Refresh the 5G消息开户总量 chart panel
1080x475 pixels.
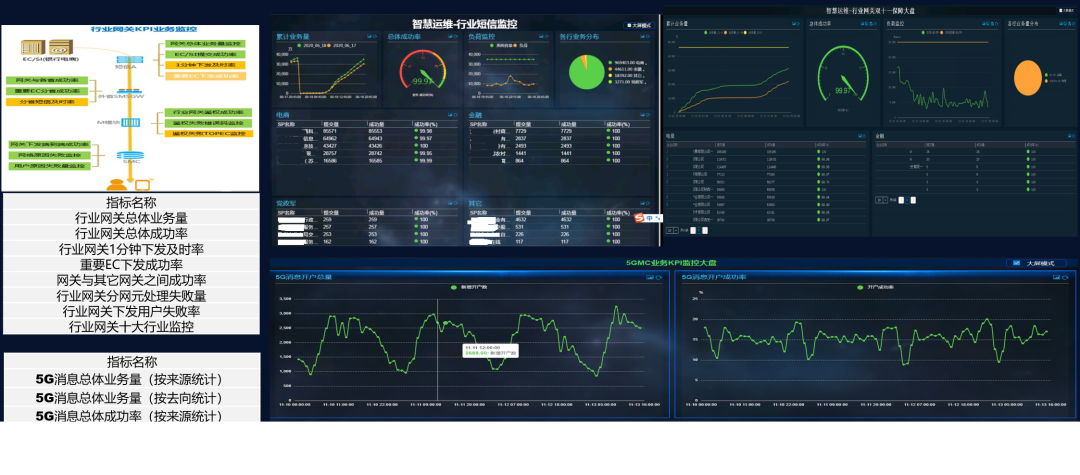pyautogui.click(x=658, y=277)
